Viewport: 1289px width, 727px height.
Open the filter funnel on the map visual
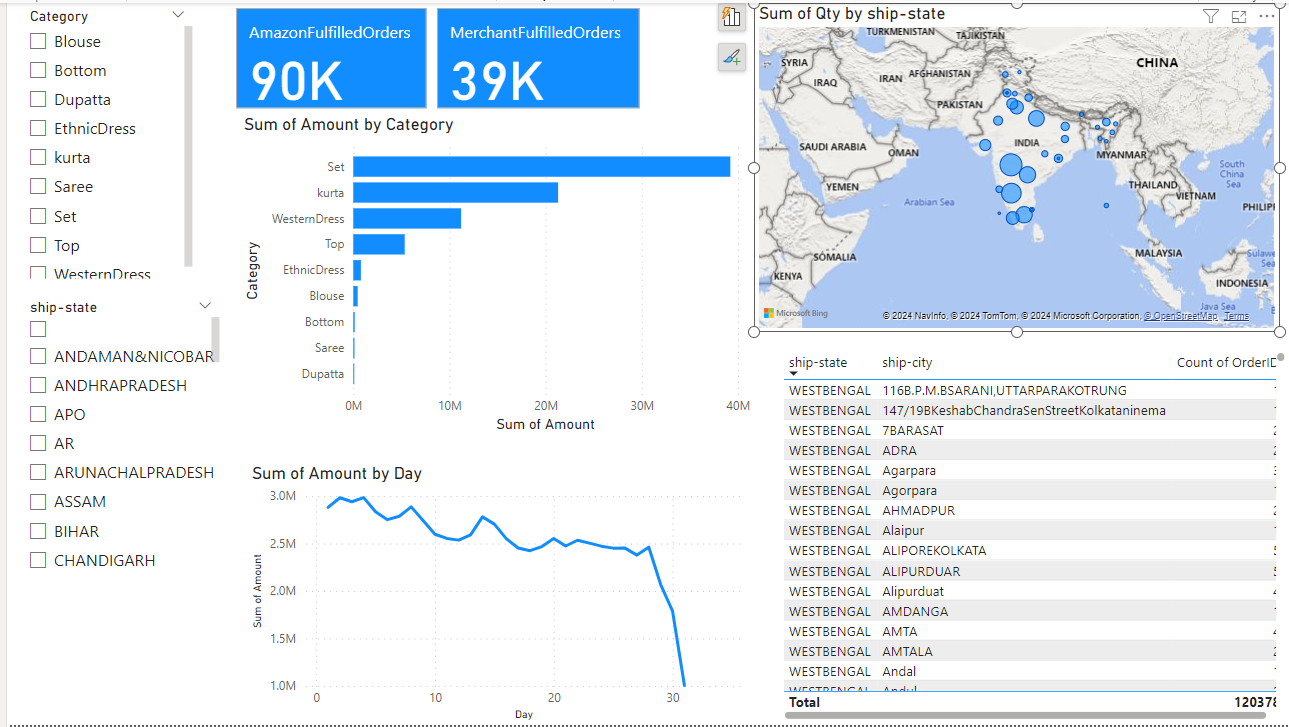[x=1211, y=16]
